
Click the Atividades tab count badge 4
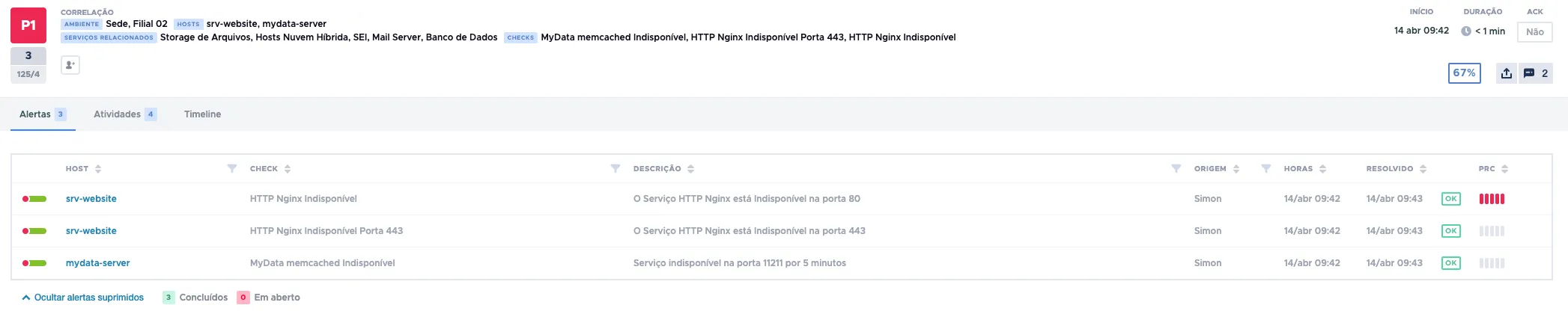tap(151, 114)
